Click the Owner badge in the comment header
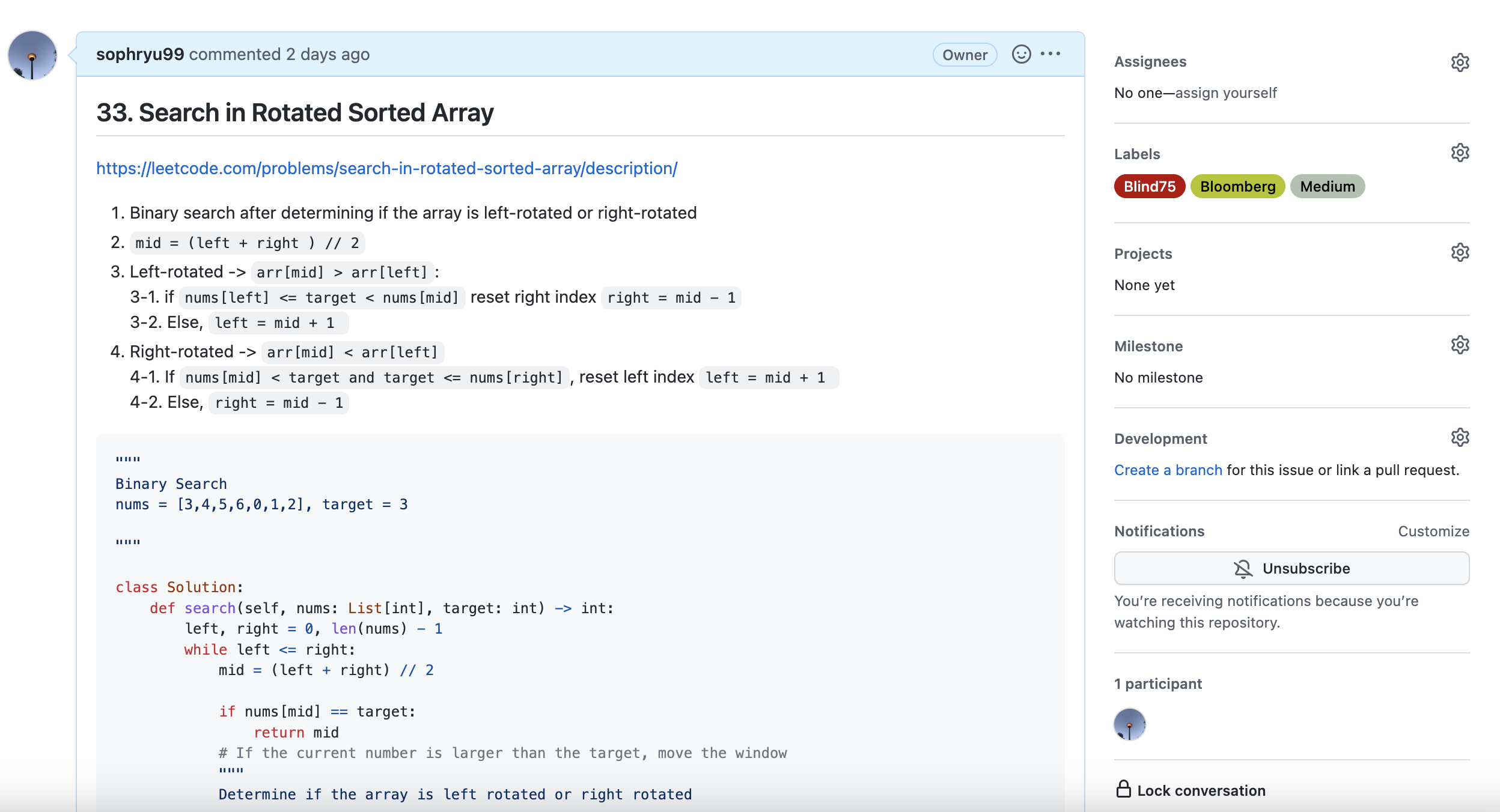Image resolution: width=1500 pixels, height=812 pixels. tap(965, 55)
